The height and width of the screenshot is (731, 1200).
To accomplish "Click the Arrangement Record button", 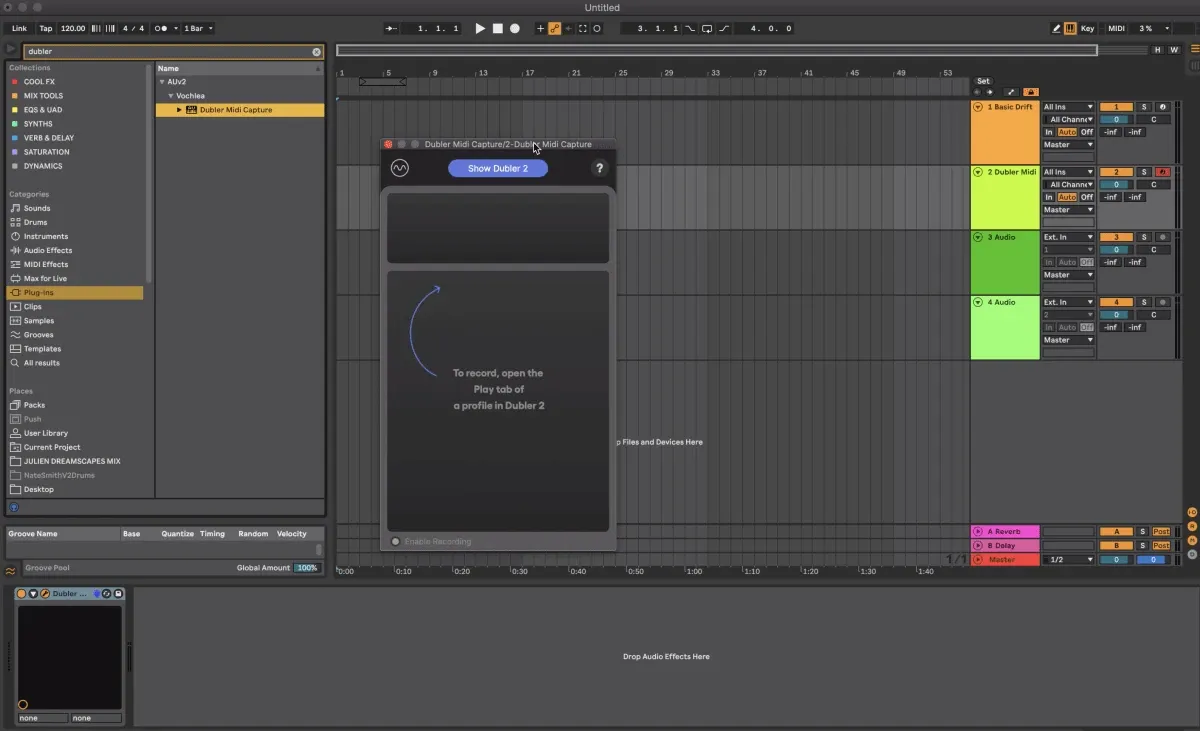I will pyautogui.click(x=515, y=29).
